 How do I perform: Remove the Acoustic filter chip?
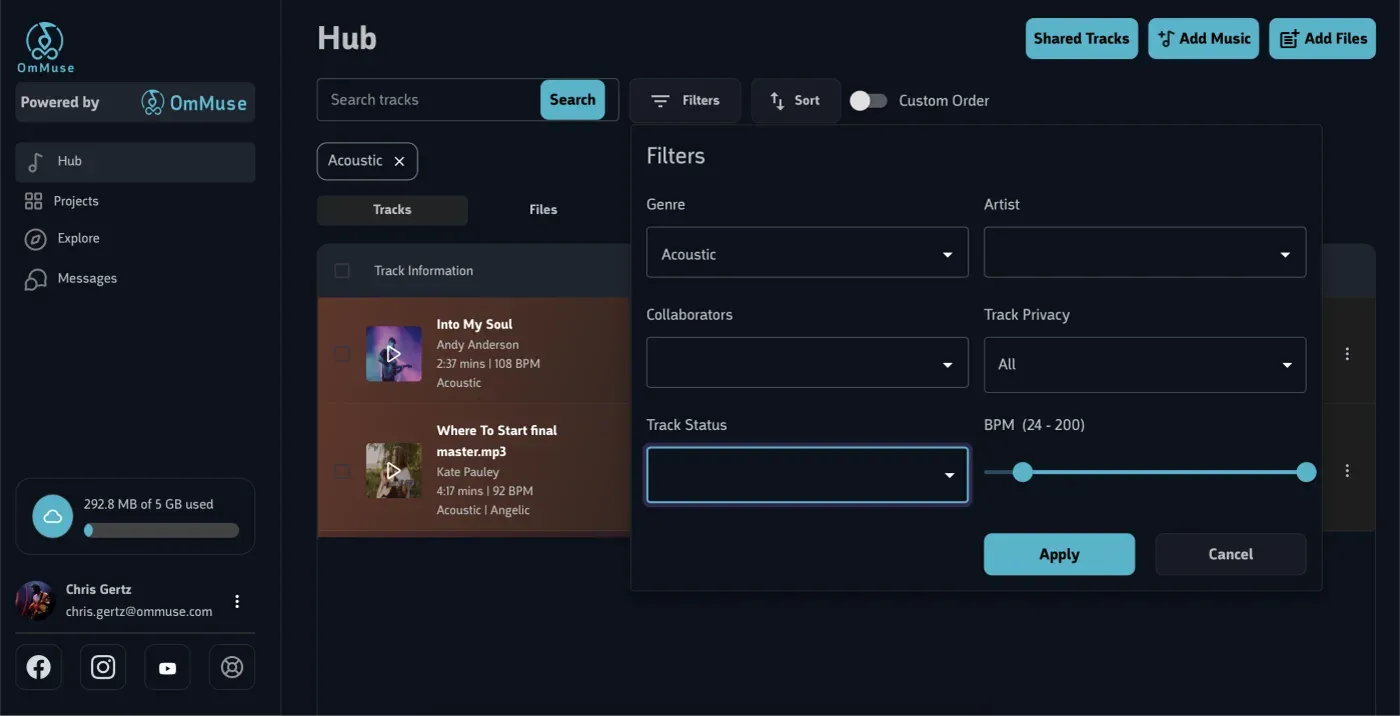[399, 161]
